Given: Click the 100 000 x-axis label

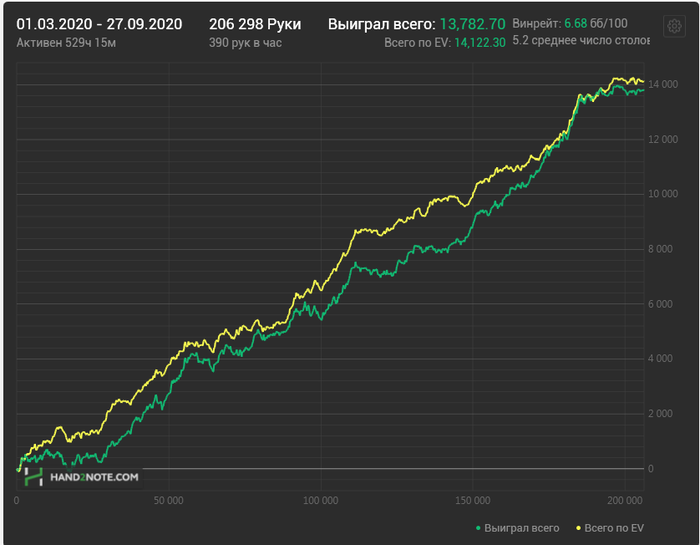Looking at the screenshot, I should pos(321,501).
